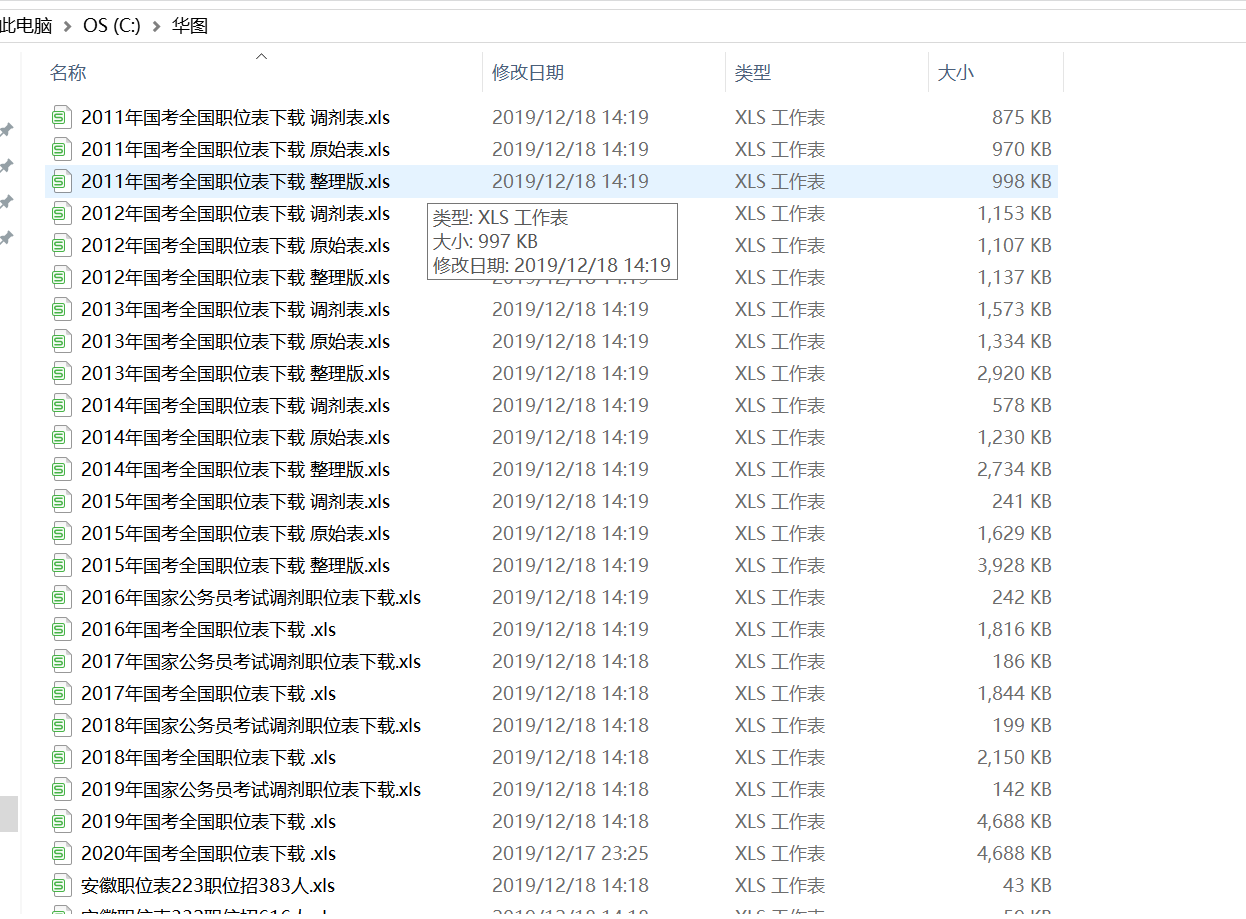Image resolution: width=1246 pixels, height=919 pixels.
Task: Click size value 43 KB
Action: tap(1027, 885)
